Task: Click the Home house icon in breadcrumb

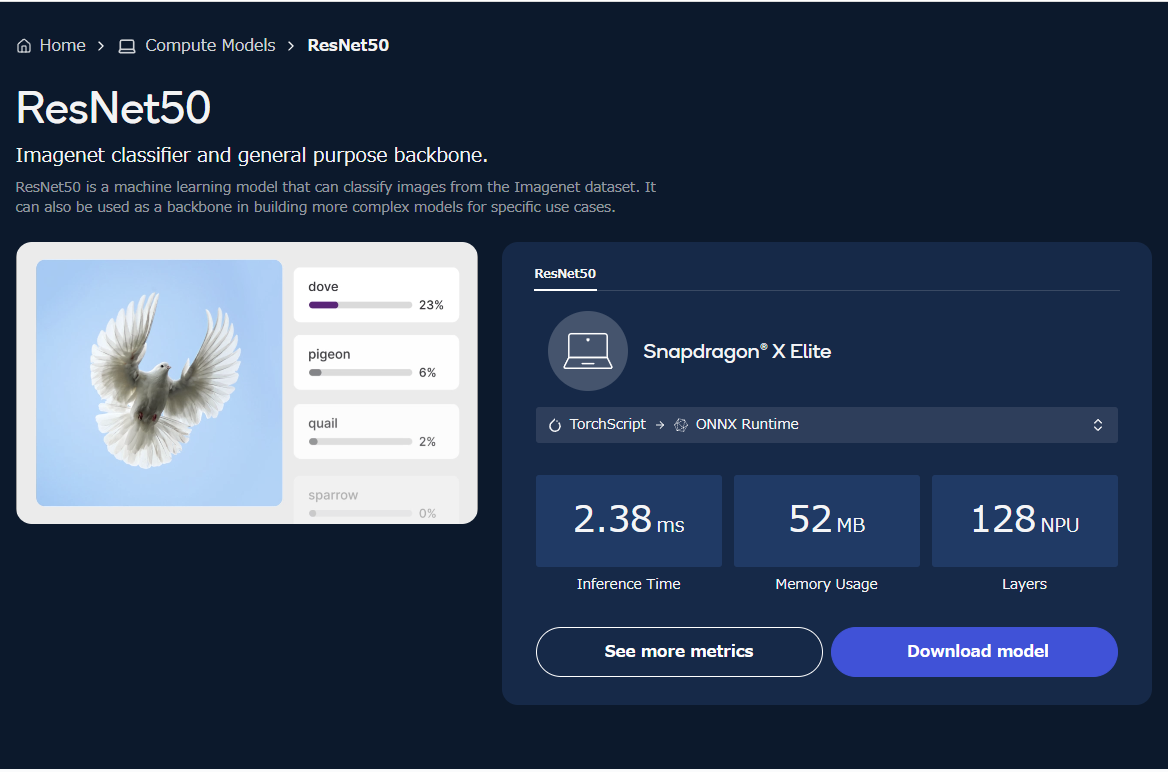Action: pyautogui.click(x=24, y=46)
